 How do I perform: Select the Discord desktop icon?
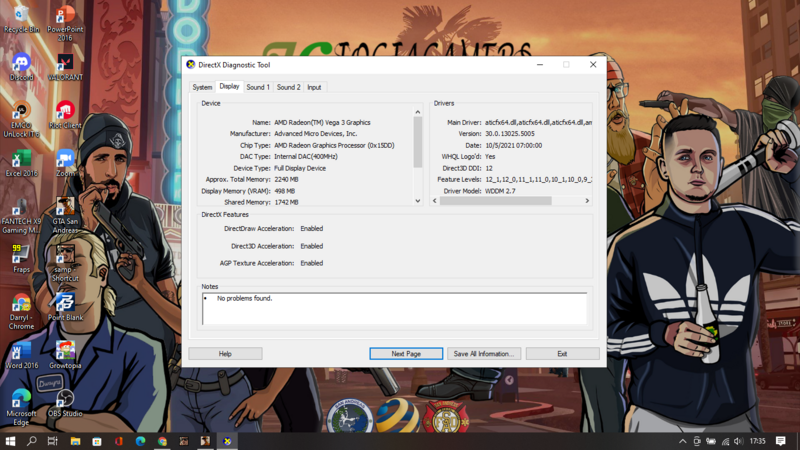(x=21, y=67)
